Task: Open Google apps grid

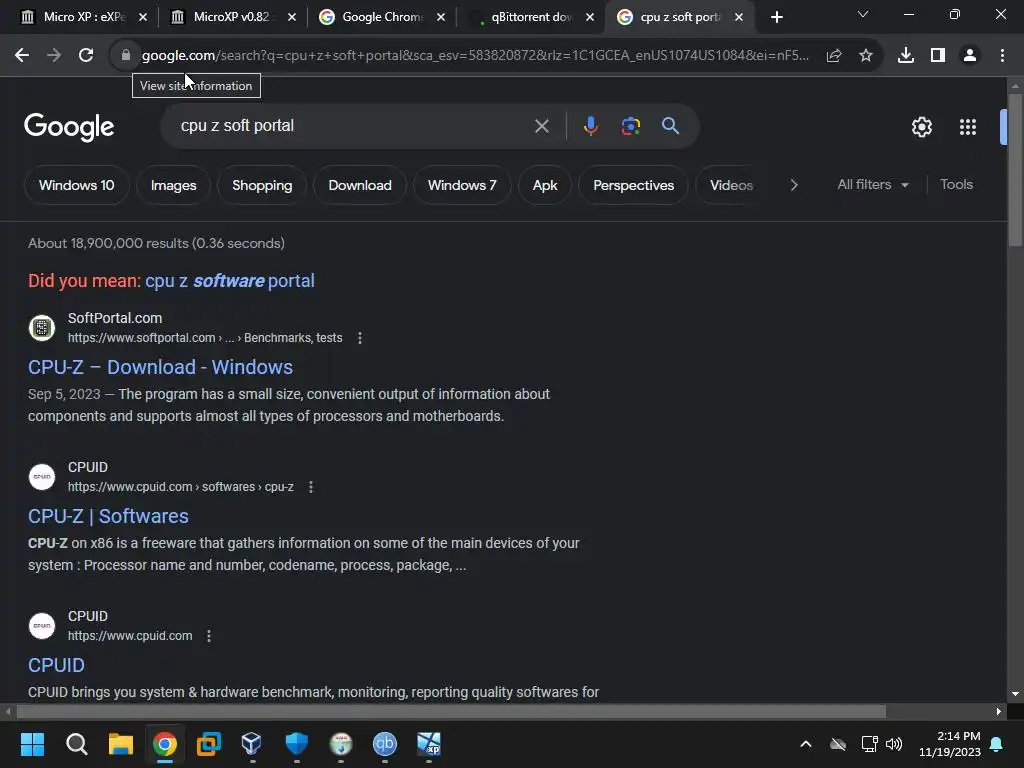Action: [968, 127]
